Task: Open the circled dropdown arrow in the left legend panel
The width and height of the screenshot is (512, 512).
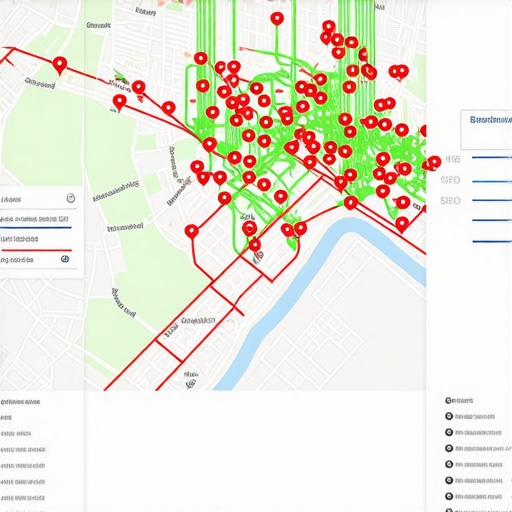Action: [x=70, y=199]
